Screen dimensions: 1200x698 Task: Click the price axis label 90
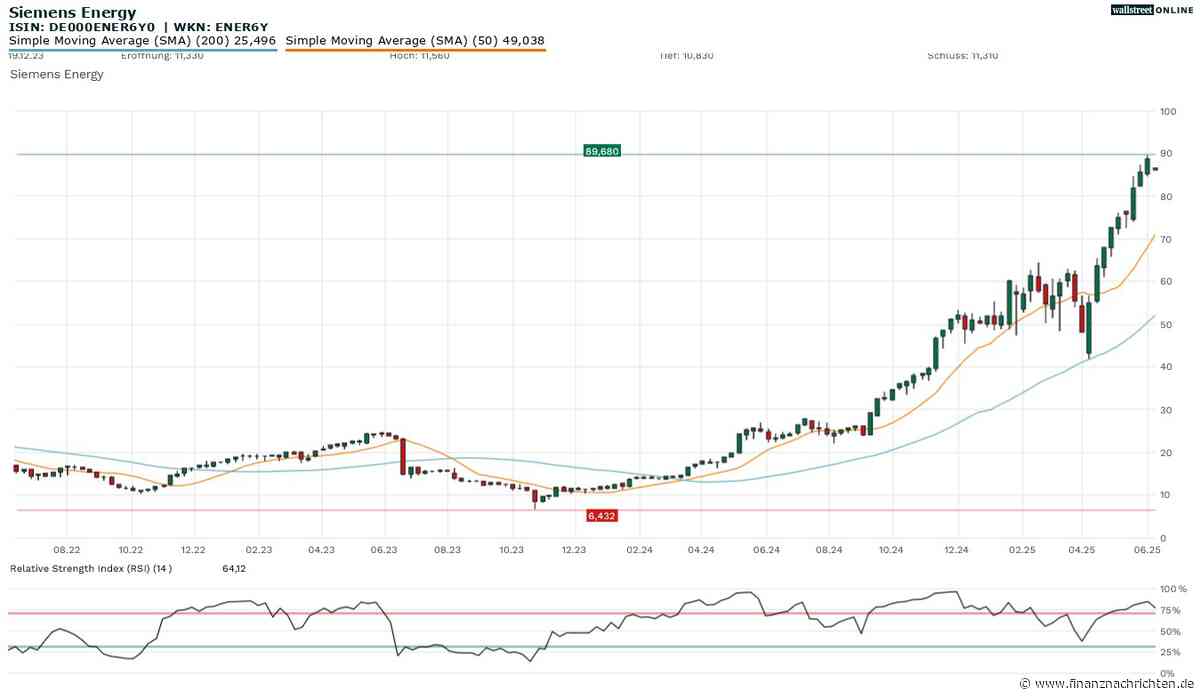(1166, 154)
